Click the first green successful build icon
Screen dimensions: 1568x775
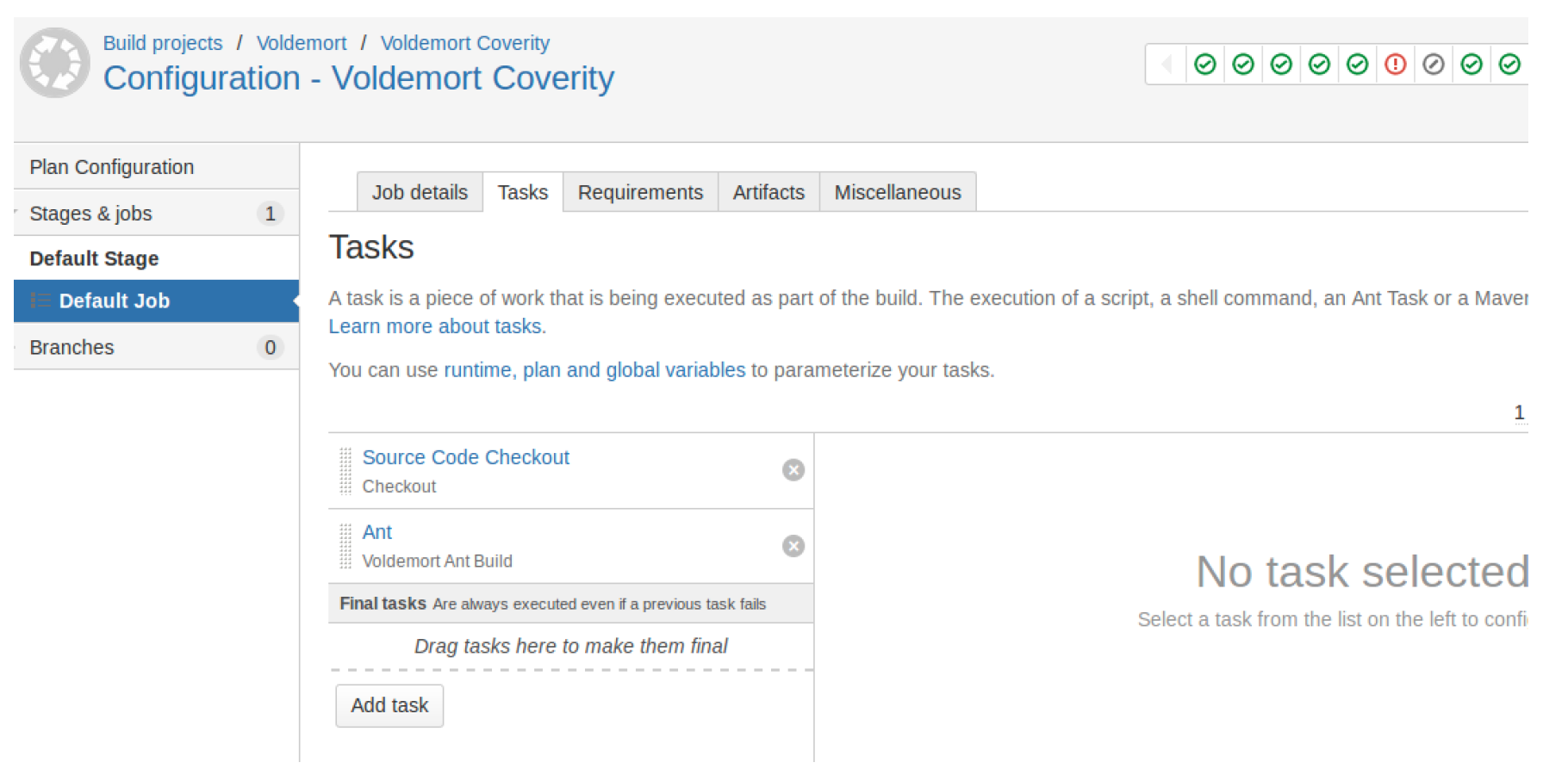tap(1205, 65)
